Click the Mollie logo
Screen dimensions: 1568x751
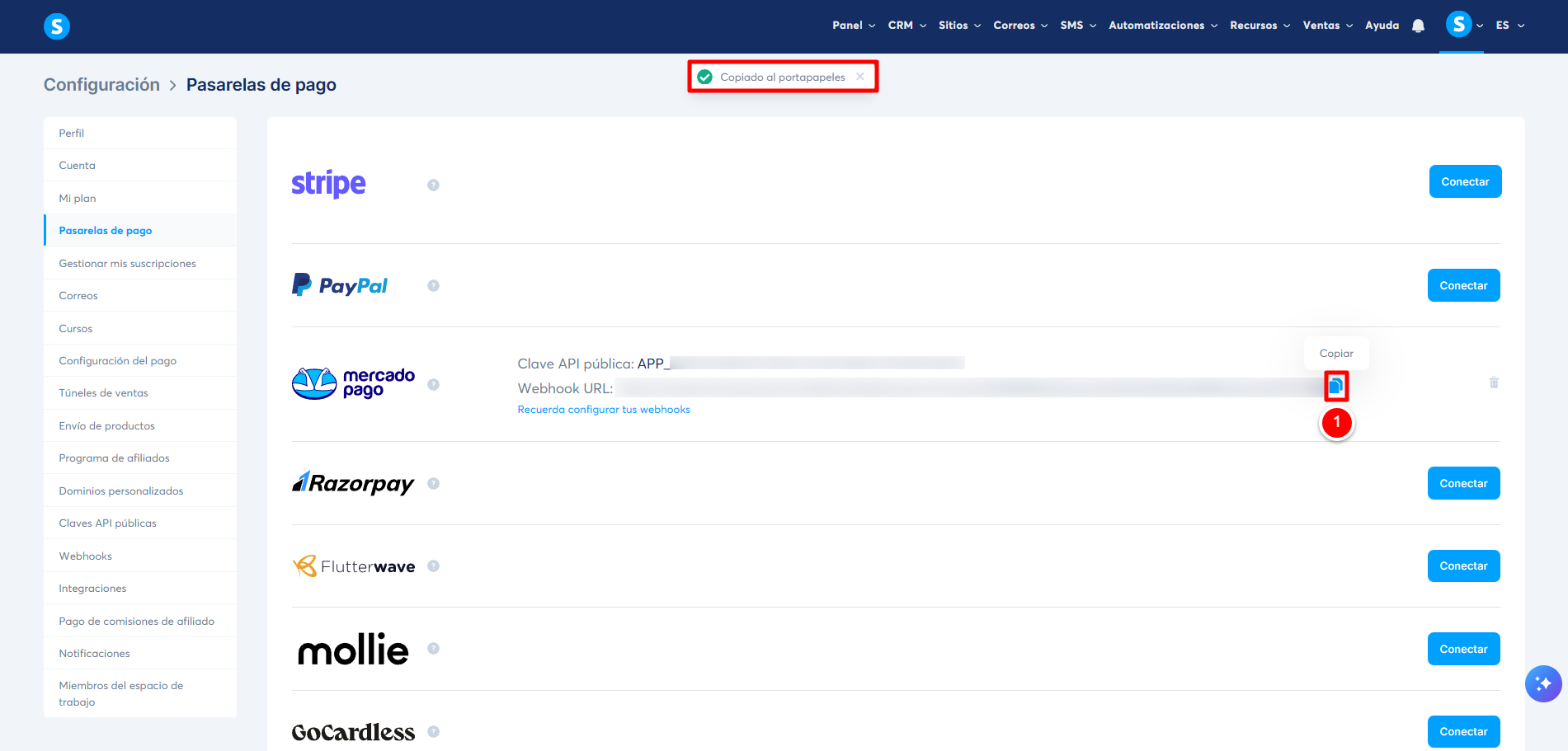click(x=353, y=649)
